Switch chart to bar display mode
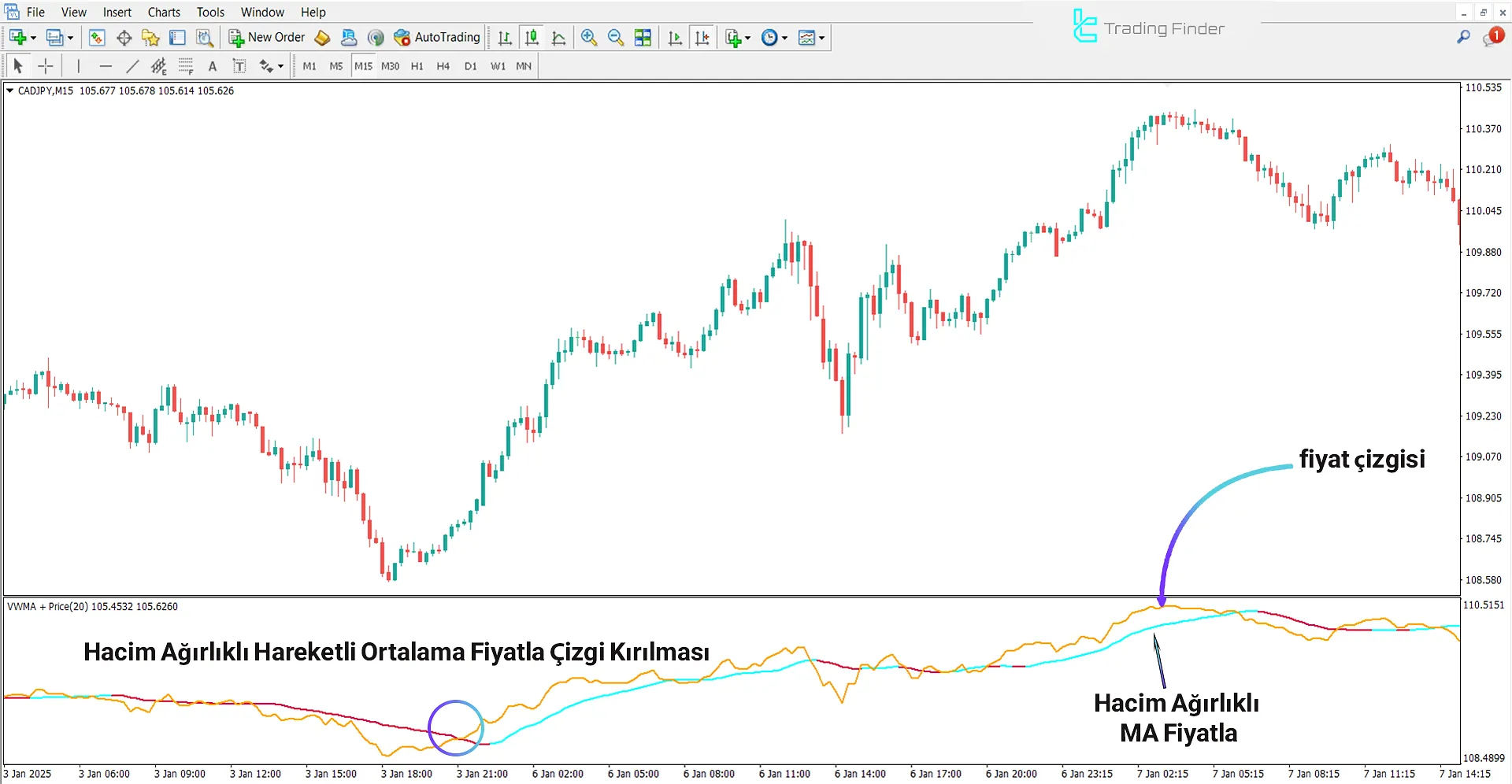 coord(505,37)
